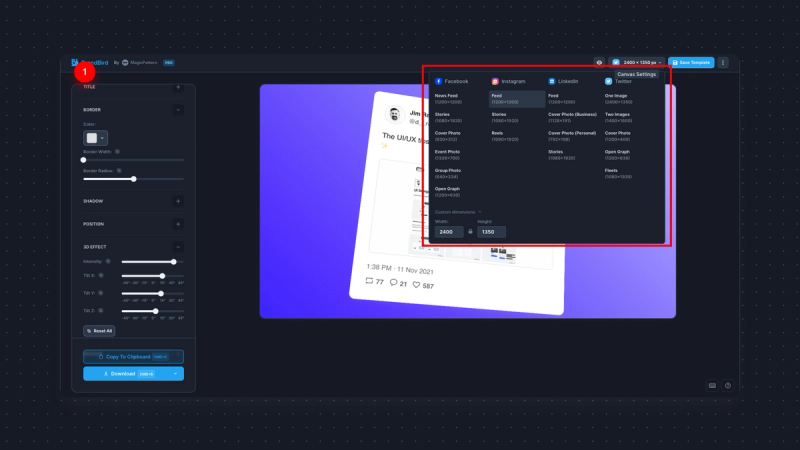Click the reply bubble icon on tweet card
Viewport: 800px width, 450px height.
point(393,282)
